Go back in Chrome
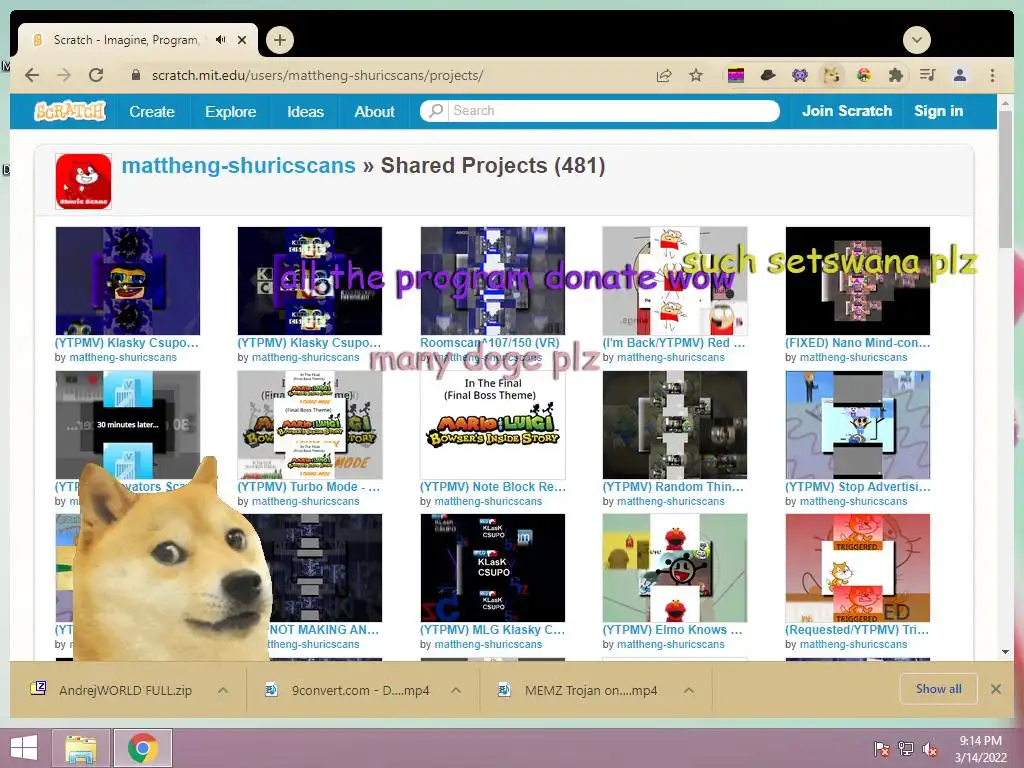 tap(32, 75)
